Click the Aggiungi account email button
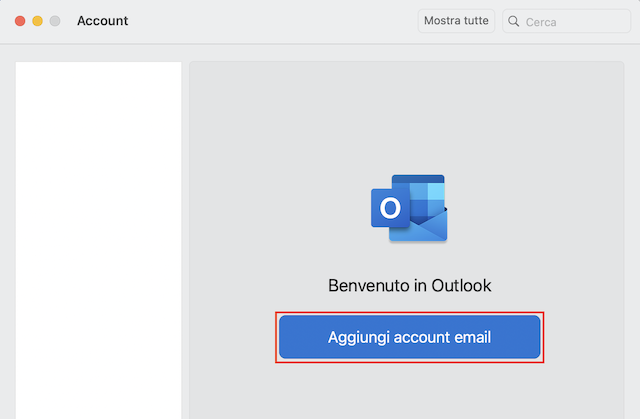 pos(409,337)
